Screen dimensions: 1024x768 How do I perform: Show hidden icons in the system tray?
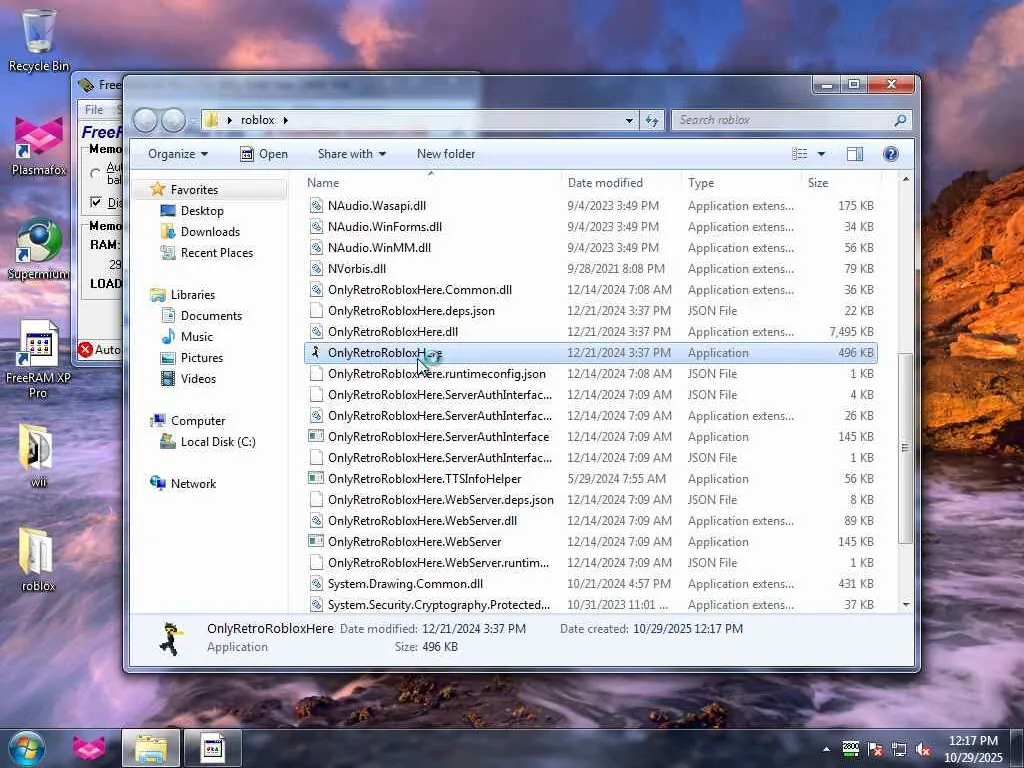[x=826, y=750]
